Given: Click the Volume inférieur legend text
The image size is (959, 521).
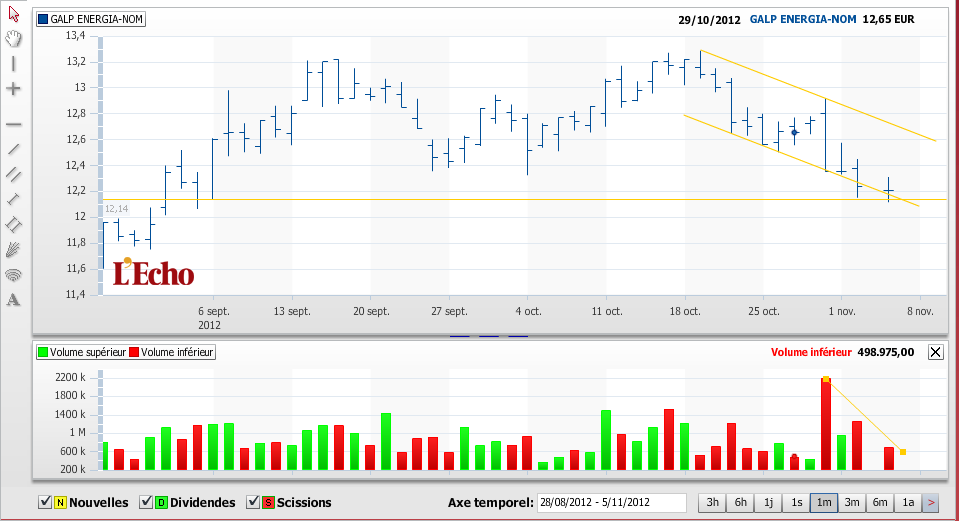Looking at the screenshot, I should tap(177, 352).
